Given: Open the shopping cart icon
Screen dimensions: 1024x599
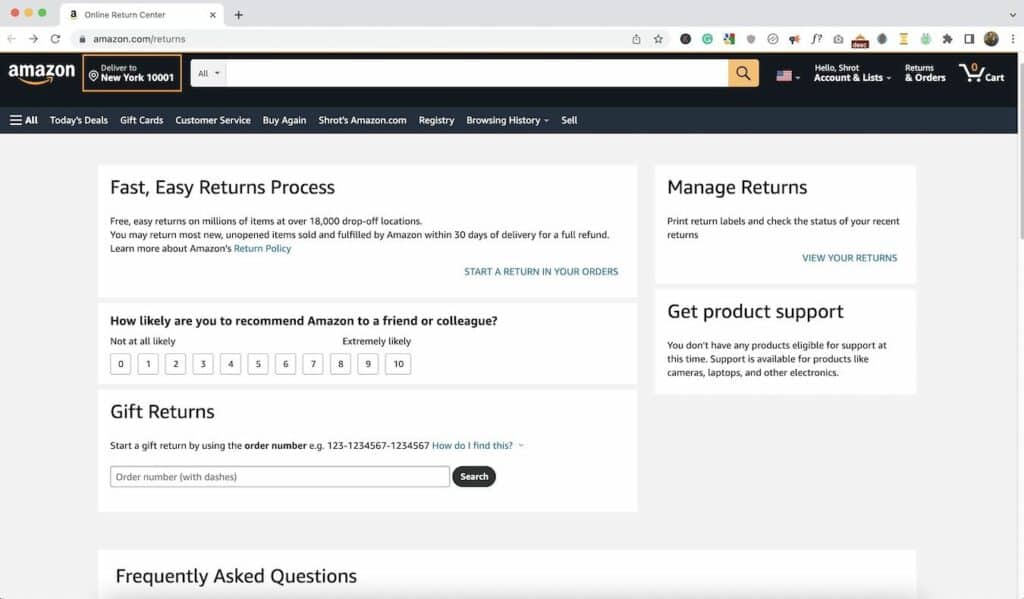Looking at the screenshot, I should point(981,73).
